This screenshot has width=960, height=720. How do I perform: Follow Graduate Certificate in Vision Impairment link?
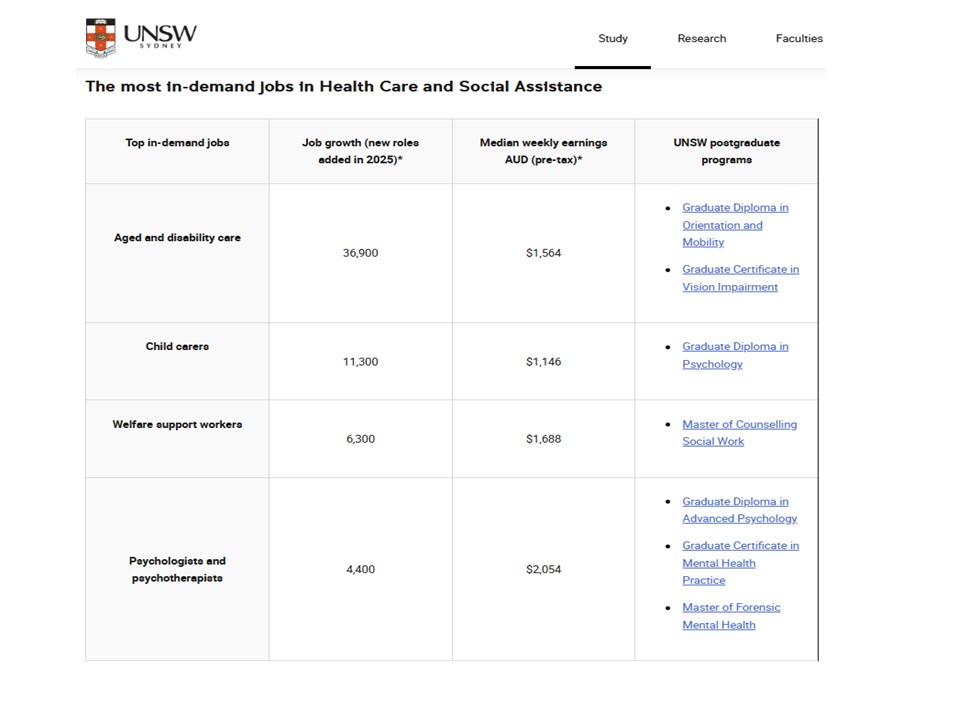point(739,278)
